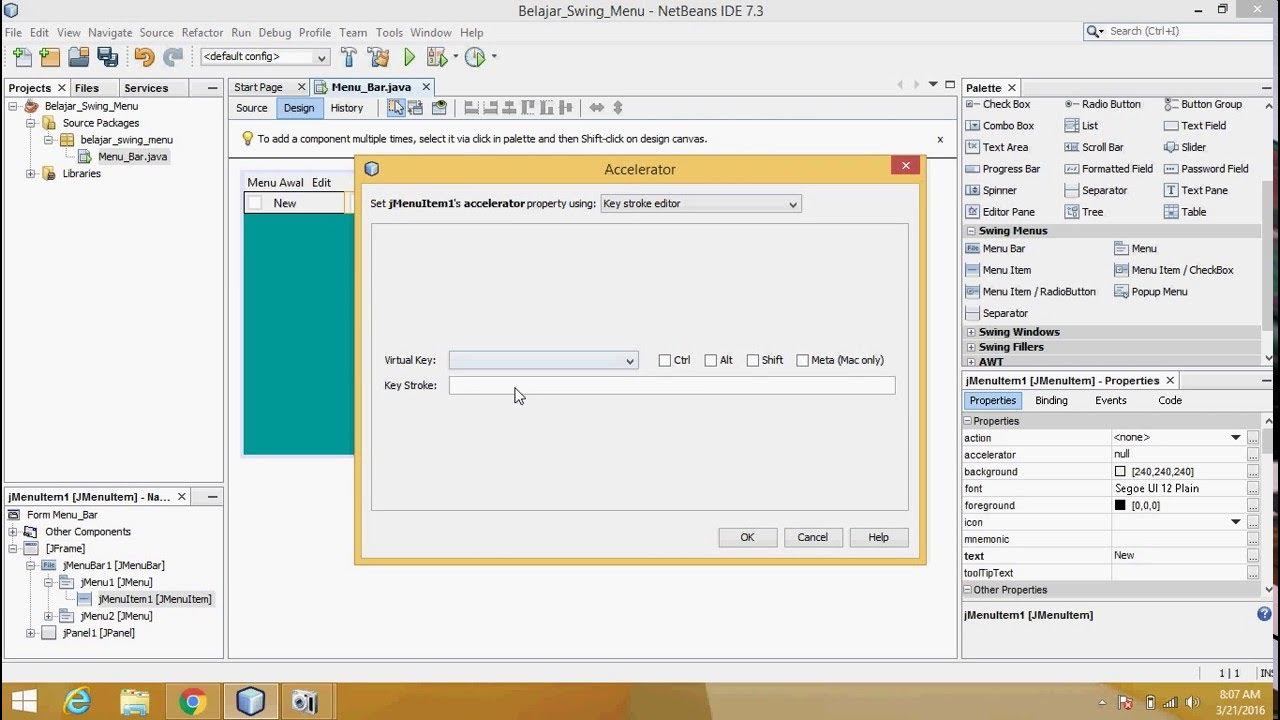Switch to the Services tab
The height and width of the screenshot is (720, 1280).
click(146, 88)
